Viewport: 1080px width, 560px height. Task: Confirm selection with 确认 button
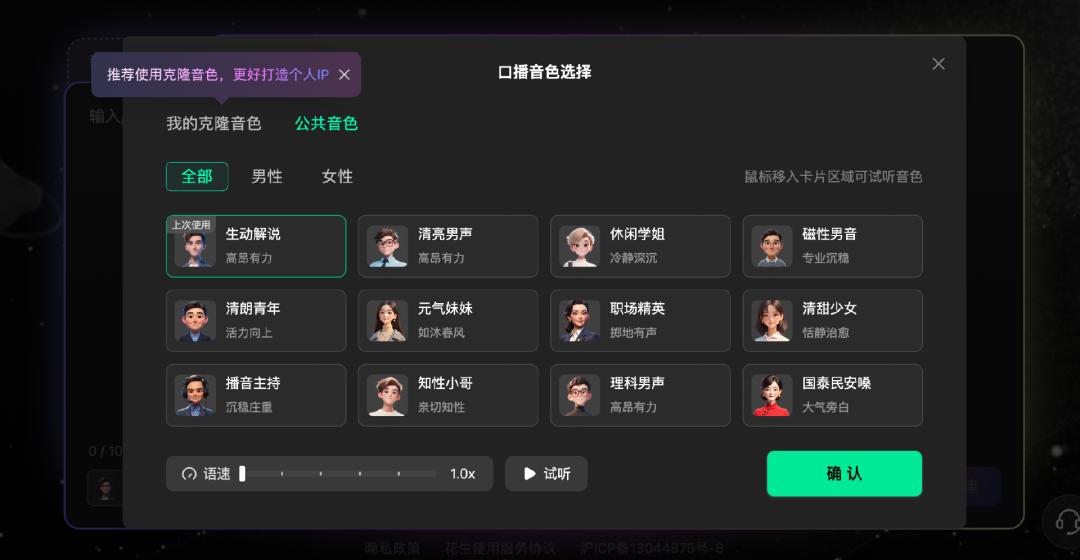click(844, 474)
